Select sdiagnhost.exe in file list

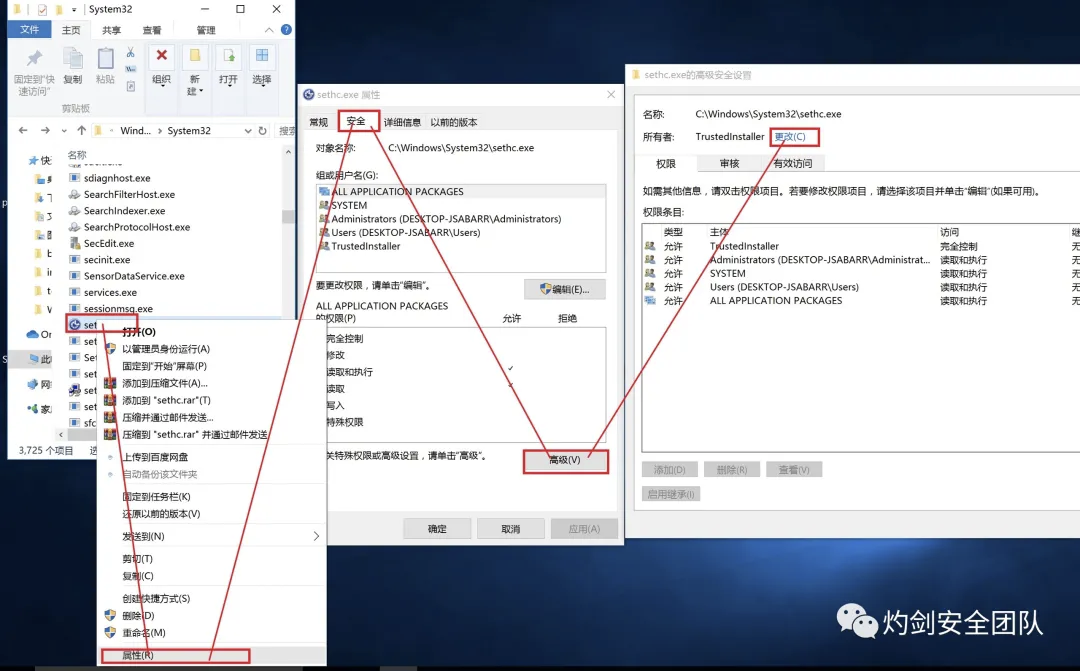(x=117, y=178)
